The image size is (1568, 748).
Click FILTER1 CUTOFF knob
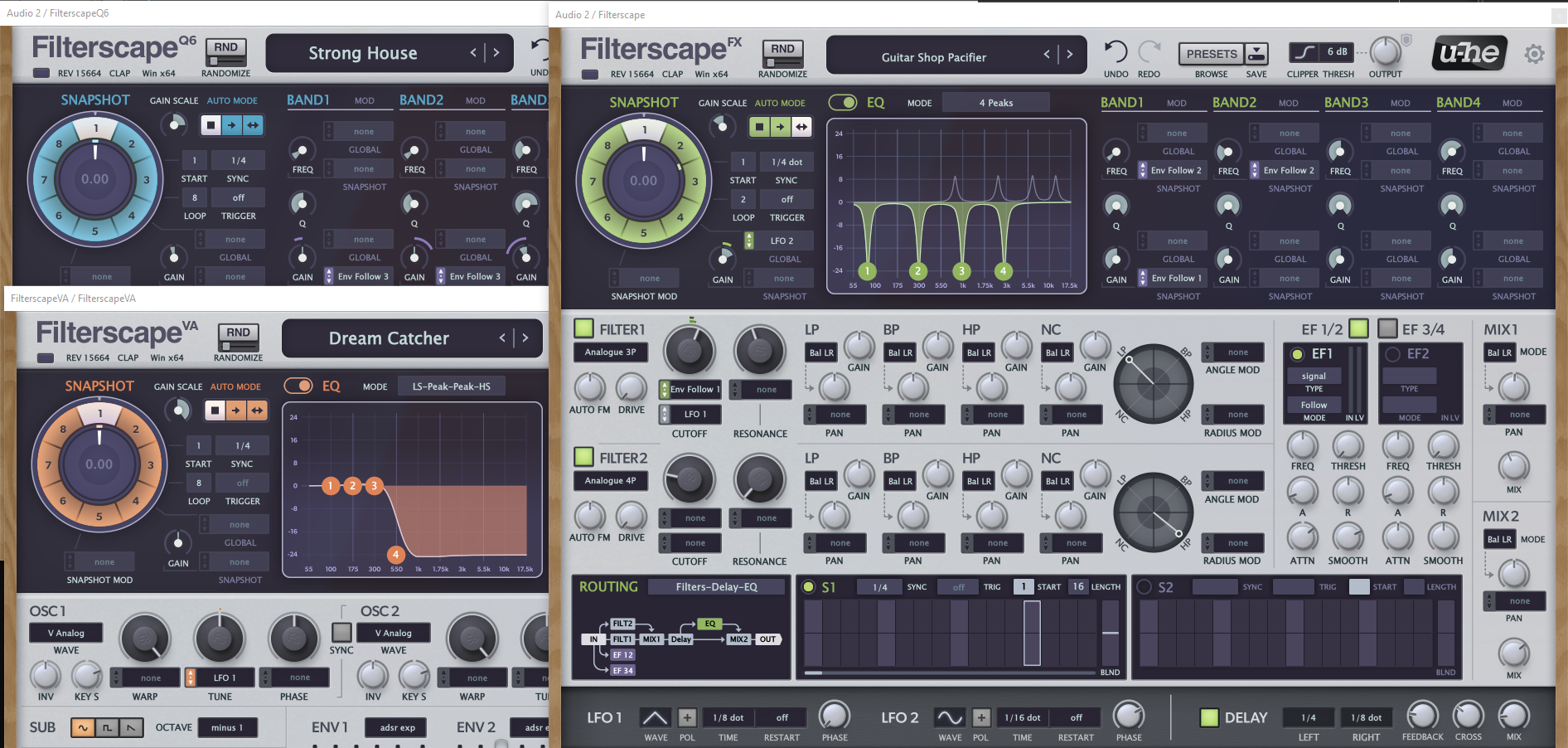coord(690,352)
